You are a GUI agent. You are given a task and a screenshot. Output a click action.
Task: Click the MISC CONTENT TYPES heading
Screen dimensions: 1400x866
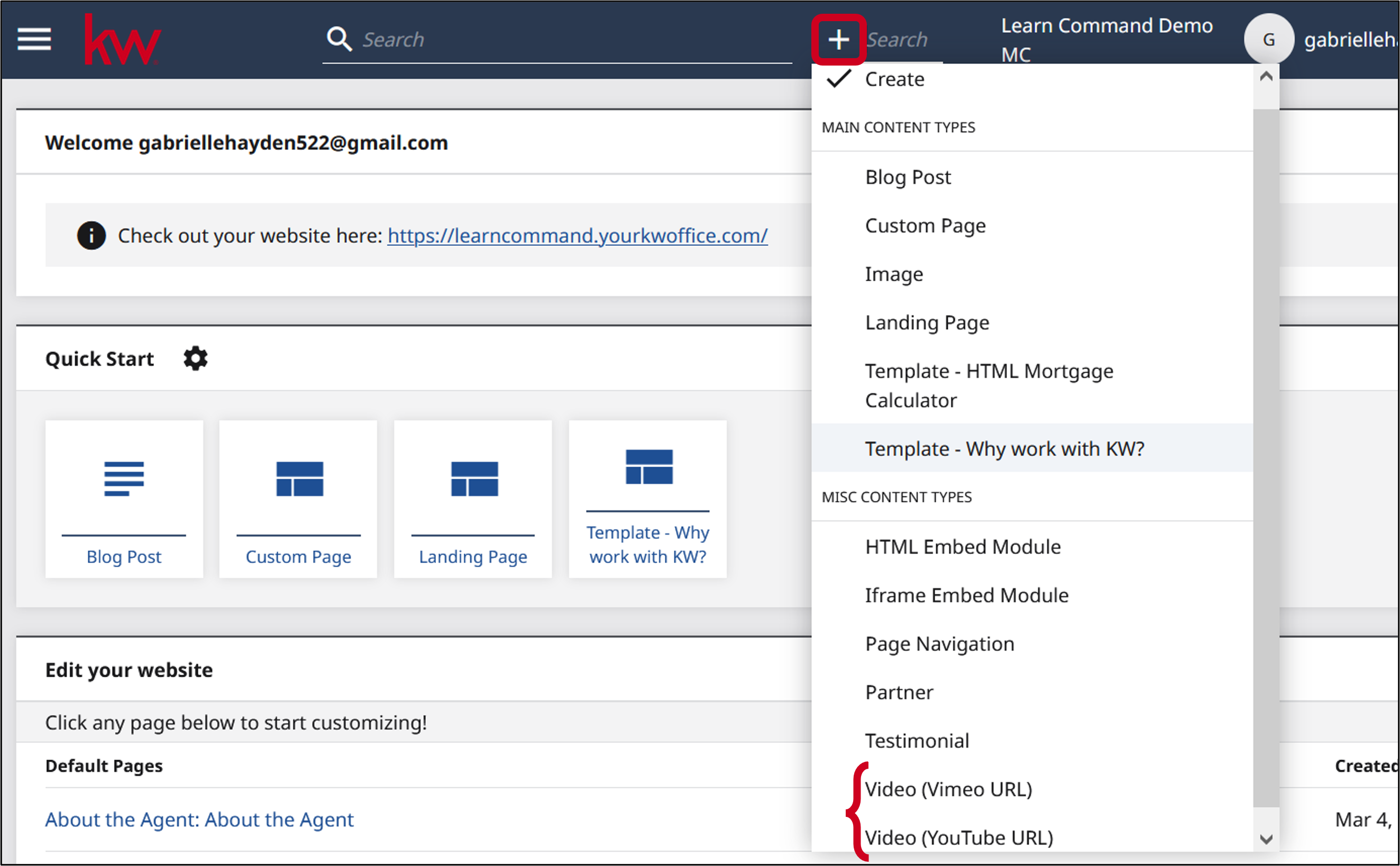[896, 496]
